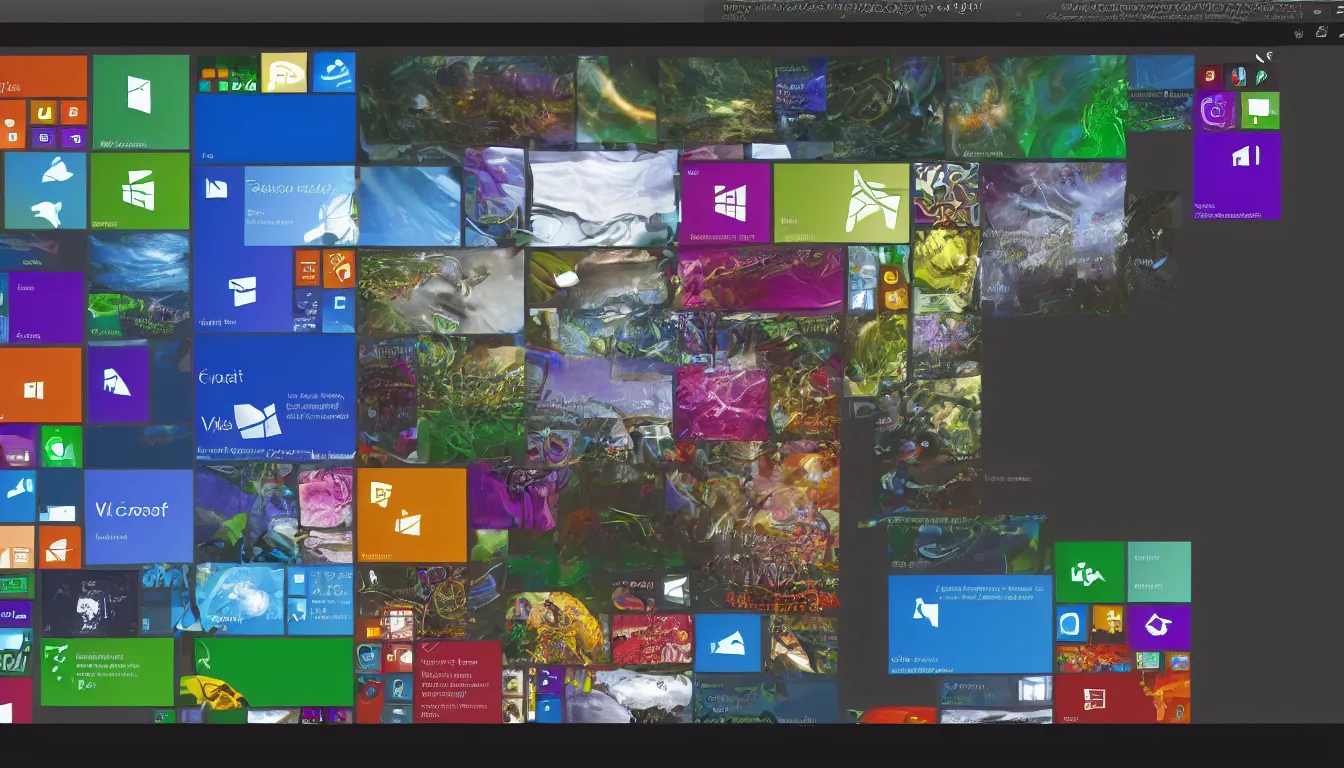Viewport: 1344px width, 768px height.
Task: Open the large plain blue tile below yellow swirl
Action: click(274, 129)
